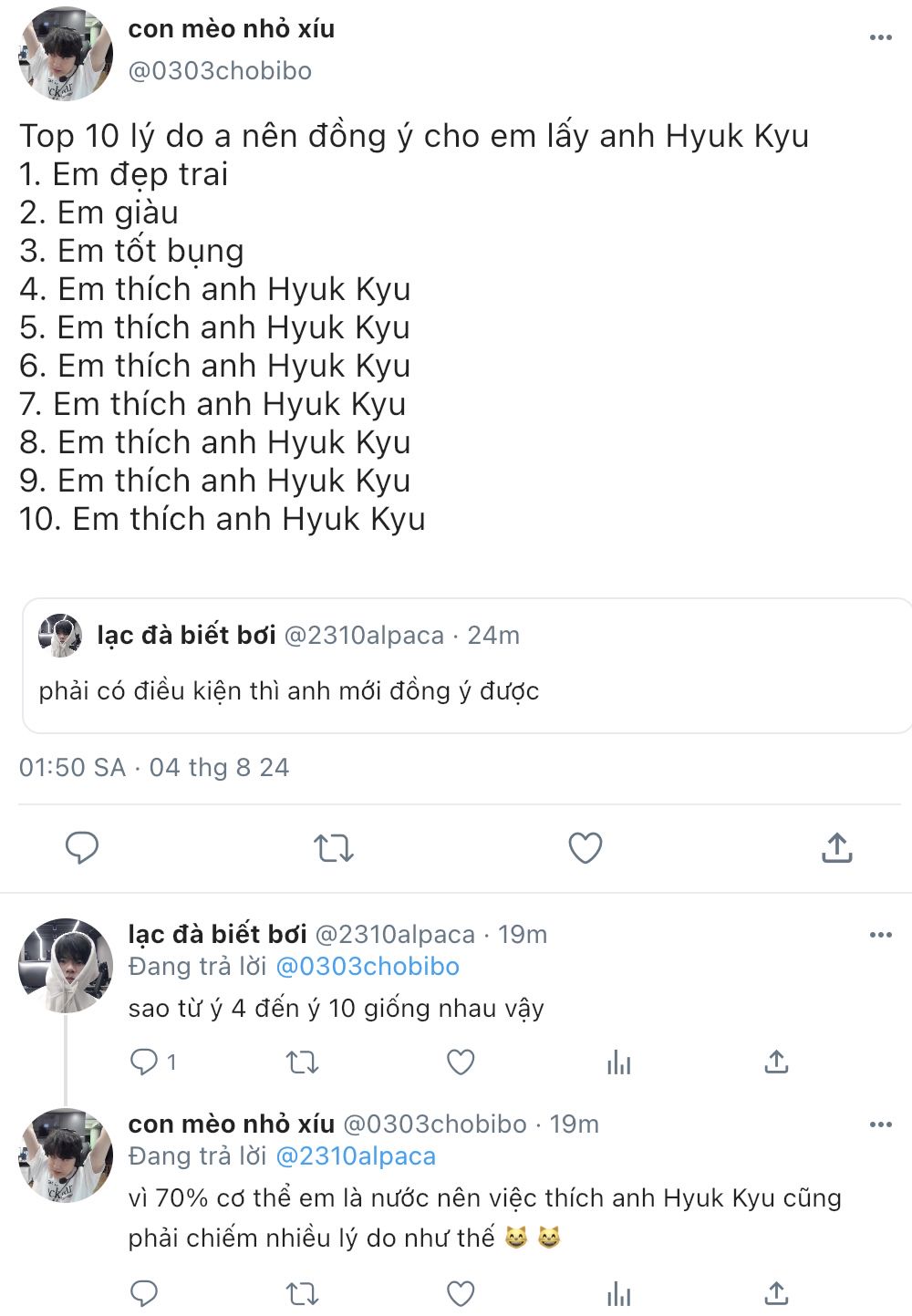Screen dimensions: 912x1316
Task: View analytics for the bottom reply
Action: [618, 1293]
